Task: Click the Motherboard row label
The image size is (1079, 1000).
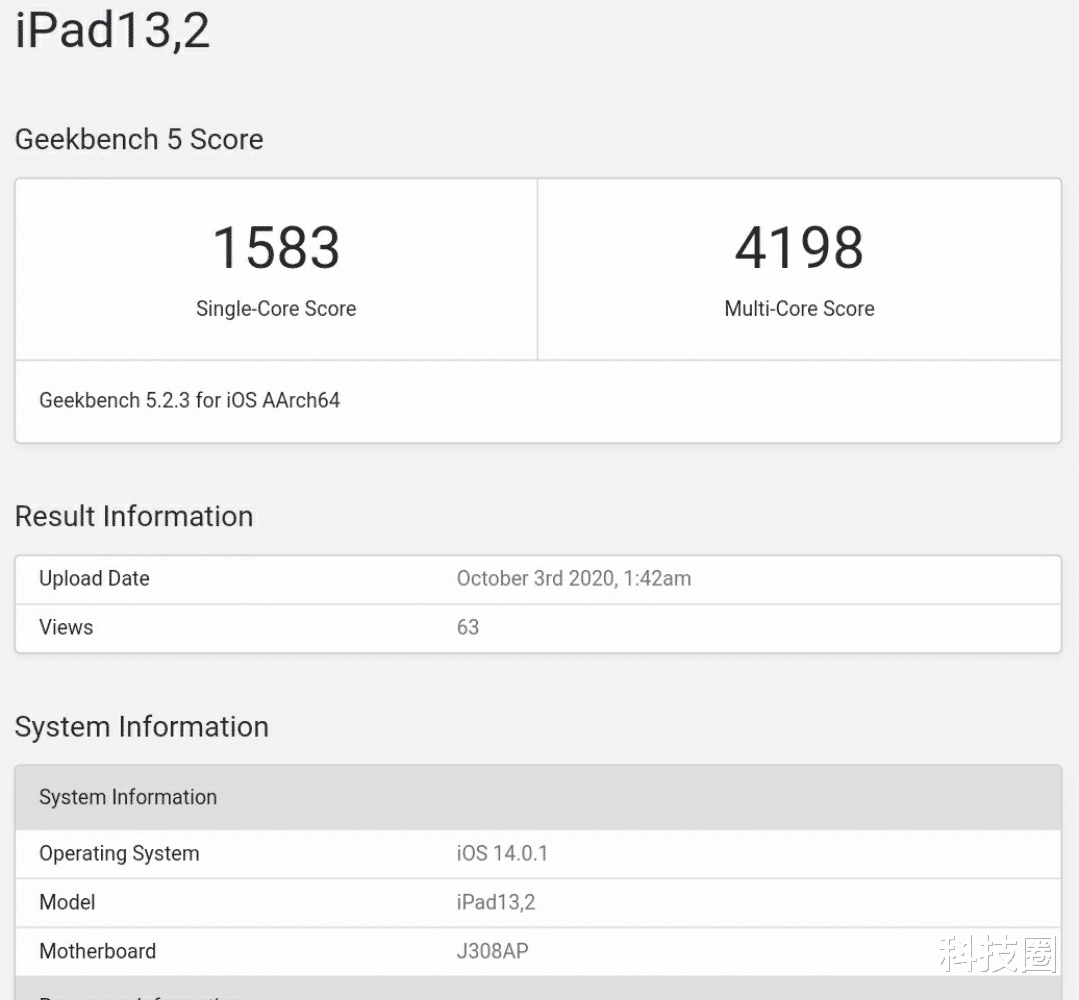Action: (x=98, y=951)
